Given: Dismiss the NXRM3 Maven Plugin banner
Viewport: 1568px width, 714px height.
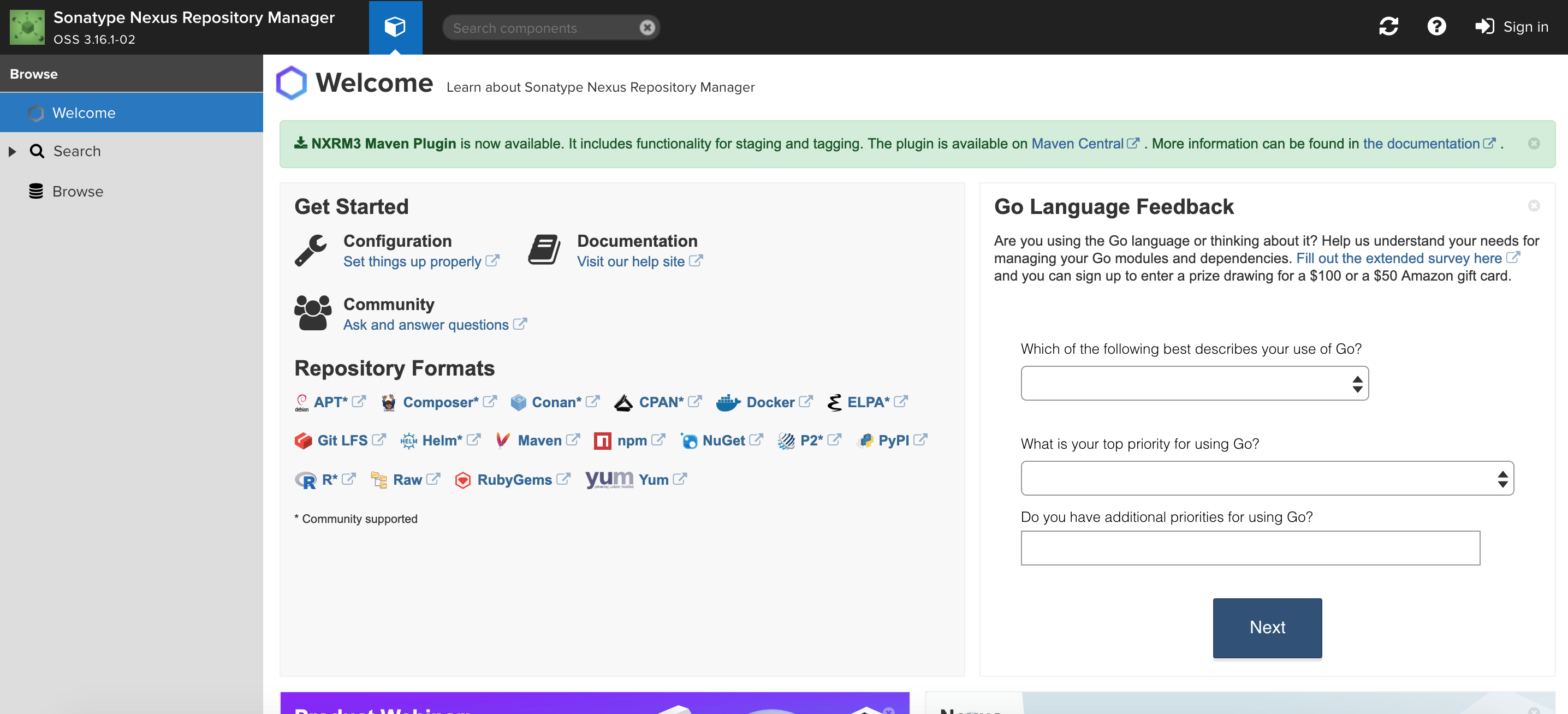Looking at the screenshot, I should pyautogui.click(x=1534, y=144).
